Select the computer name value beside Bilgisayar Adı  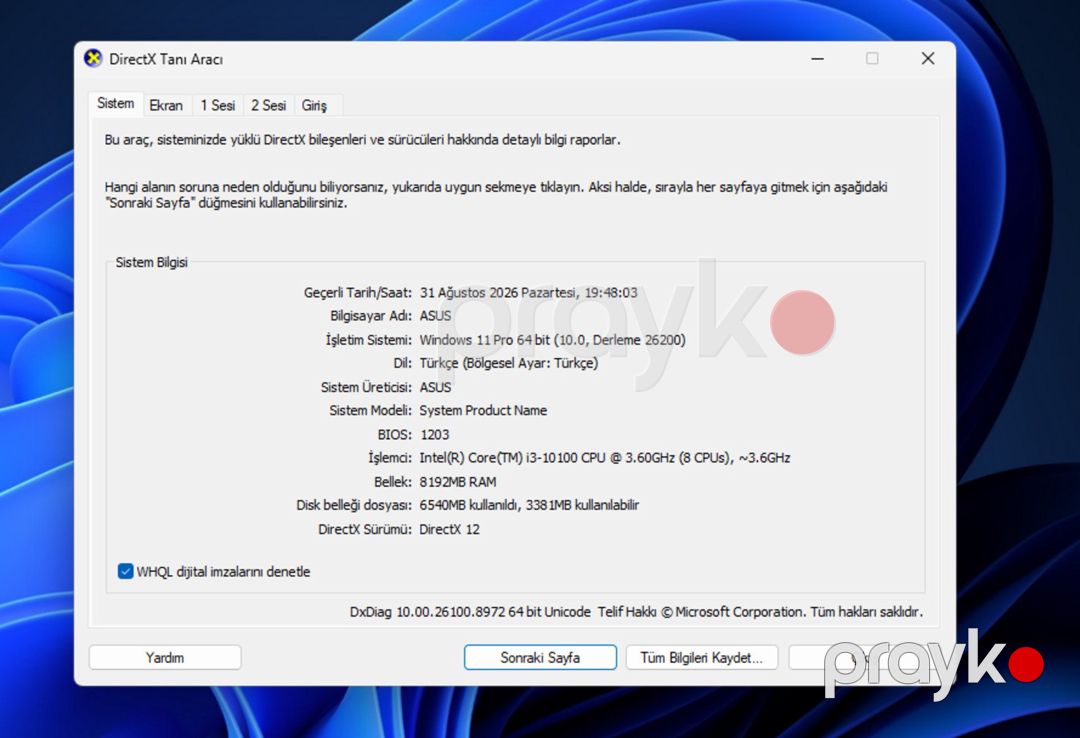(435, 316)
